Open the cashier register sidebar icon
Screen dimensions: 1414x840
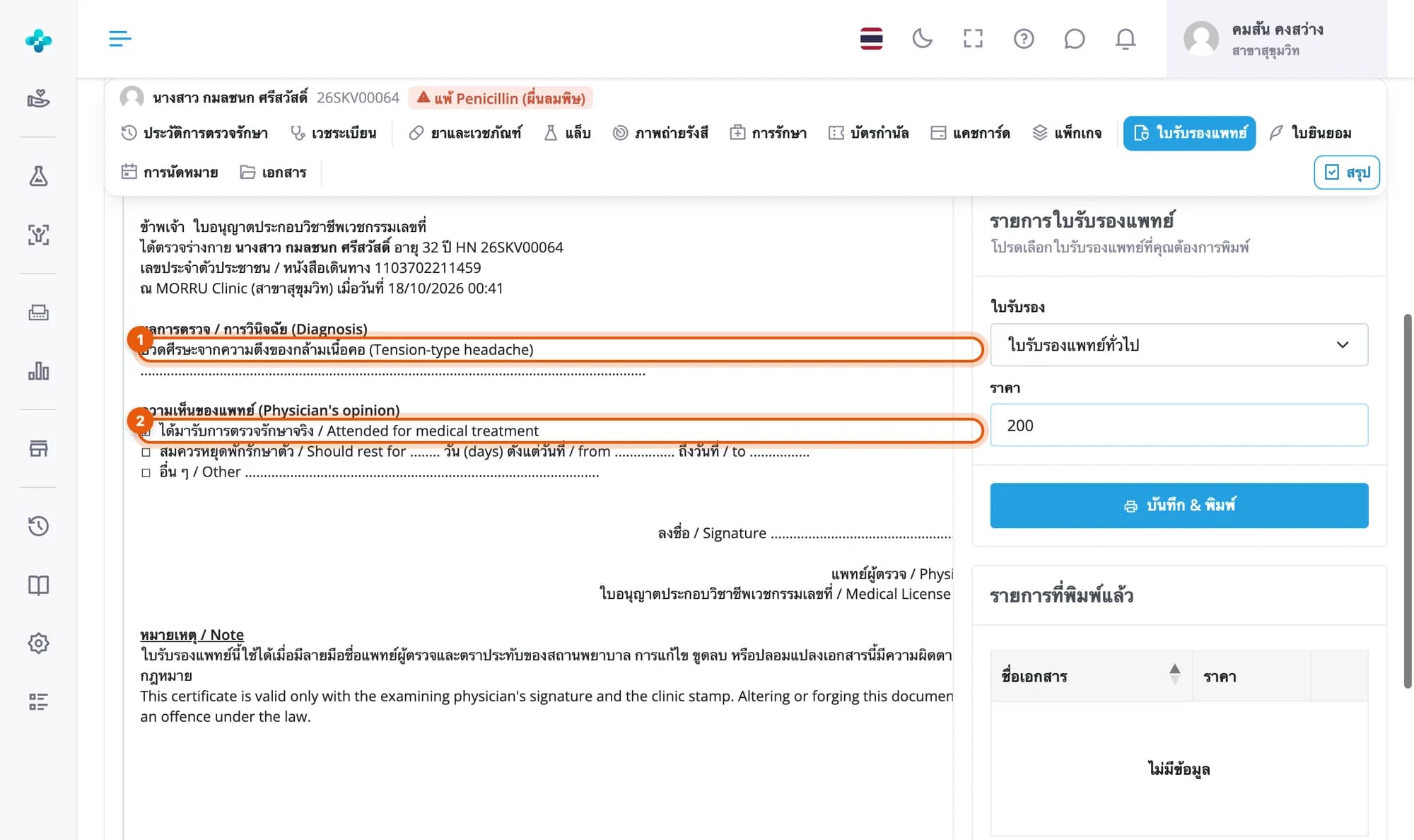pyautogui.click(x=38, y=312)
